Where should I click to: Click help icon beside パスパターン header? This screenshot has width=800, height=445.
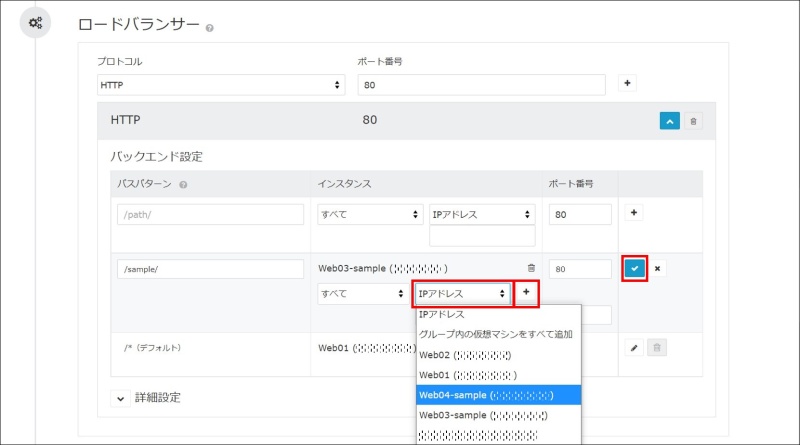tap(183, 184)
